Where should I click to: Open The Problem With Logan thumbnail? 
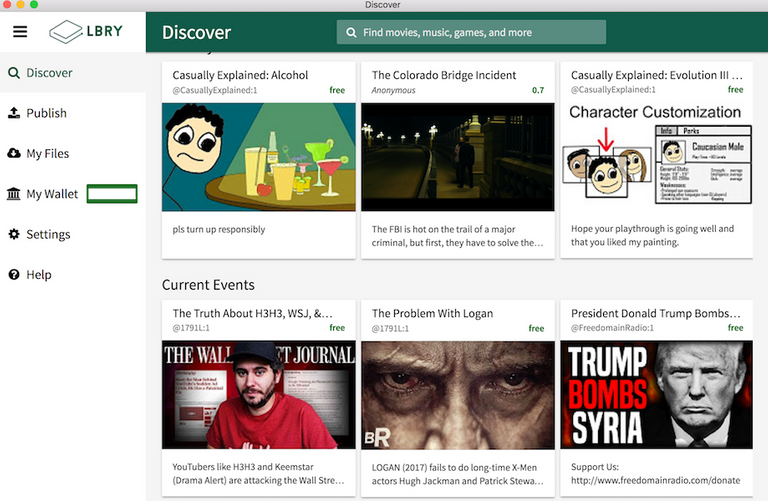(458, 395)
